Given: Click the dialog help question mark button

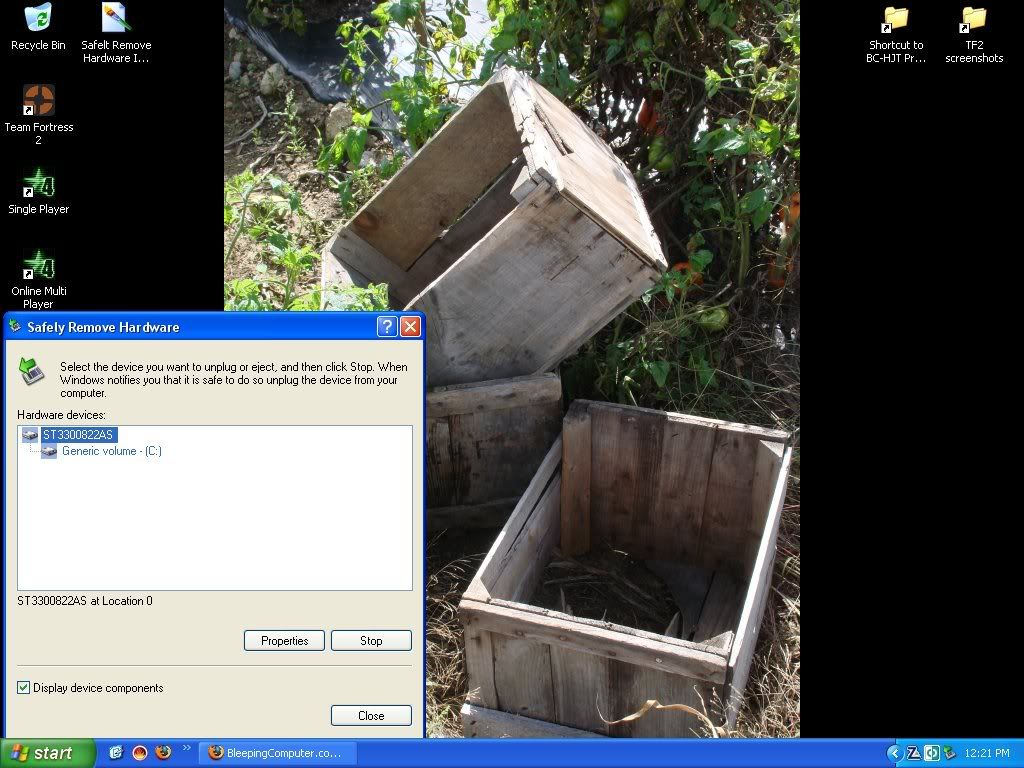Looking at the screenshot, I should [x=387, y=327].
